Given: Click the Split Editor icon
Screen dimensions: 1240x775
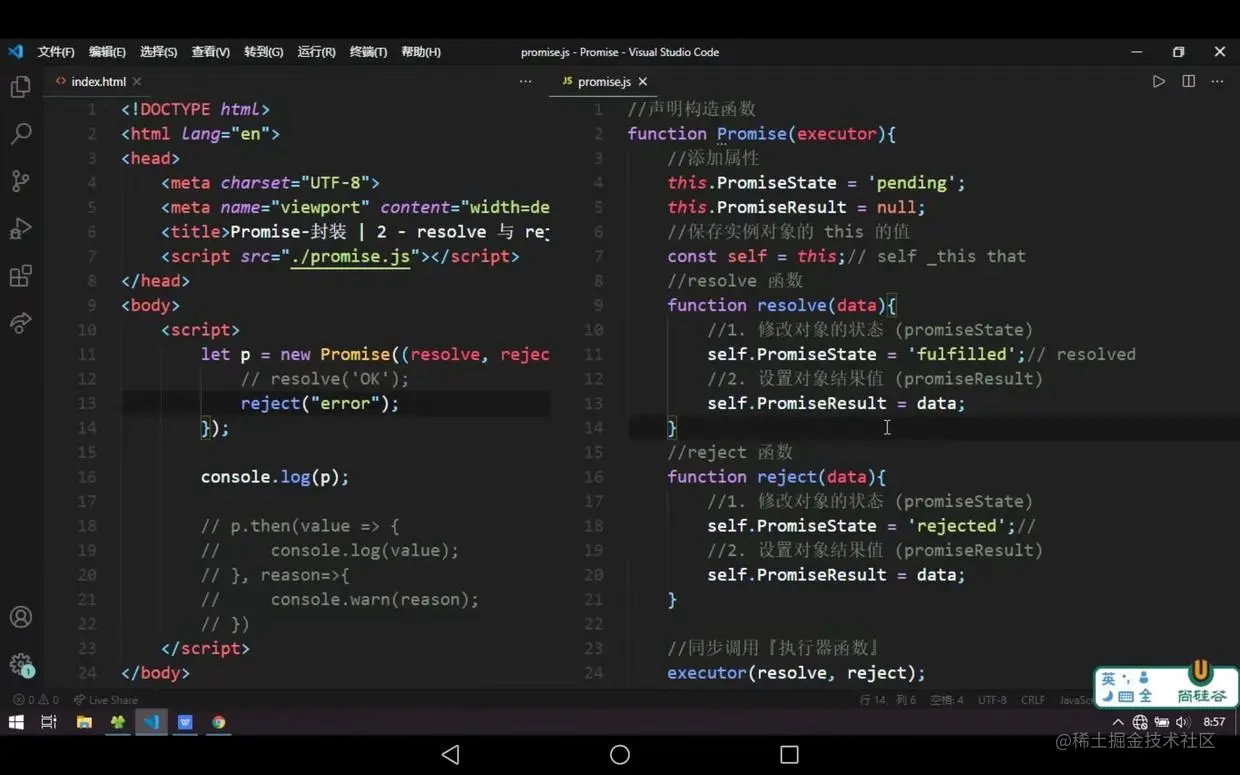Looking at the screenshot, I should (1188, 81).
